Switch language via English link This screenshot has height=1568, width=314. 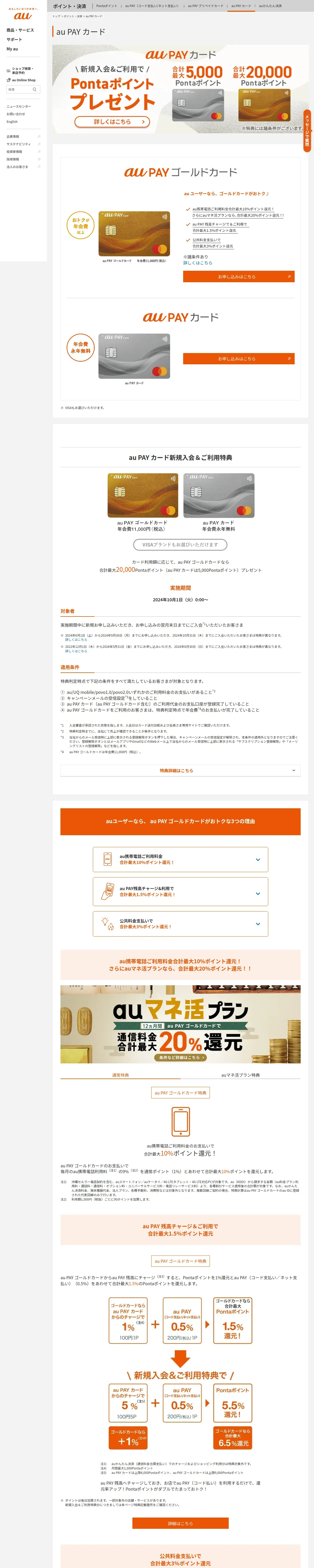12,122
